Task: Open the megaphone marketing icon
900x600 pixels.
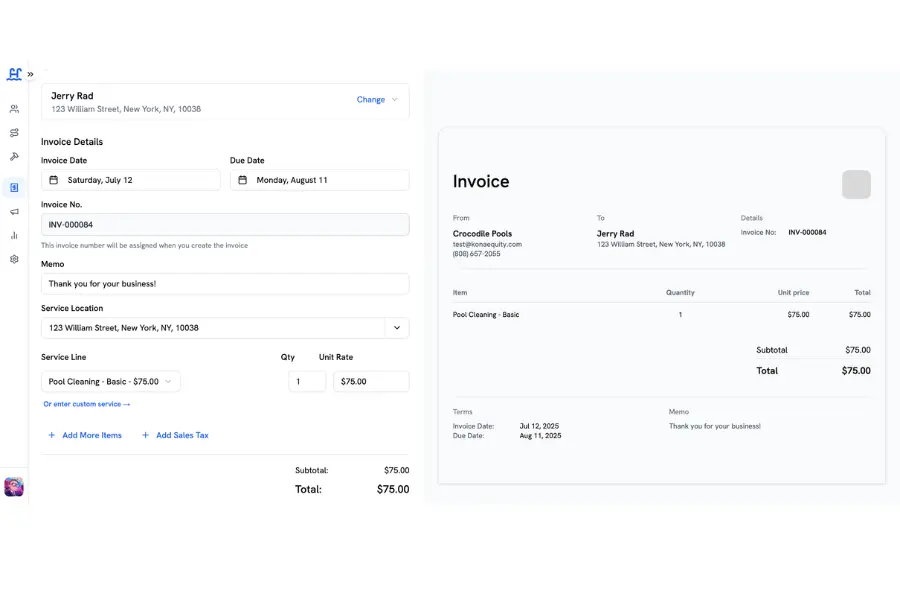Action: pos(14,212)
